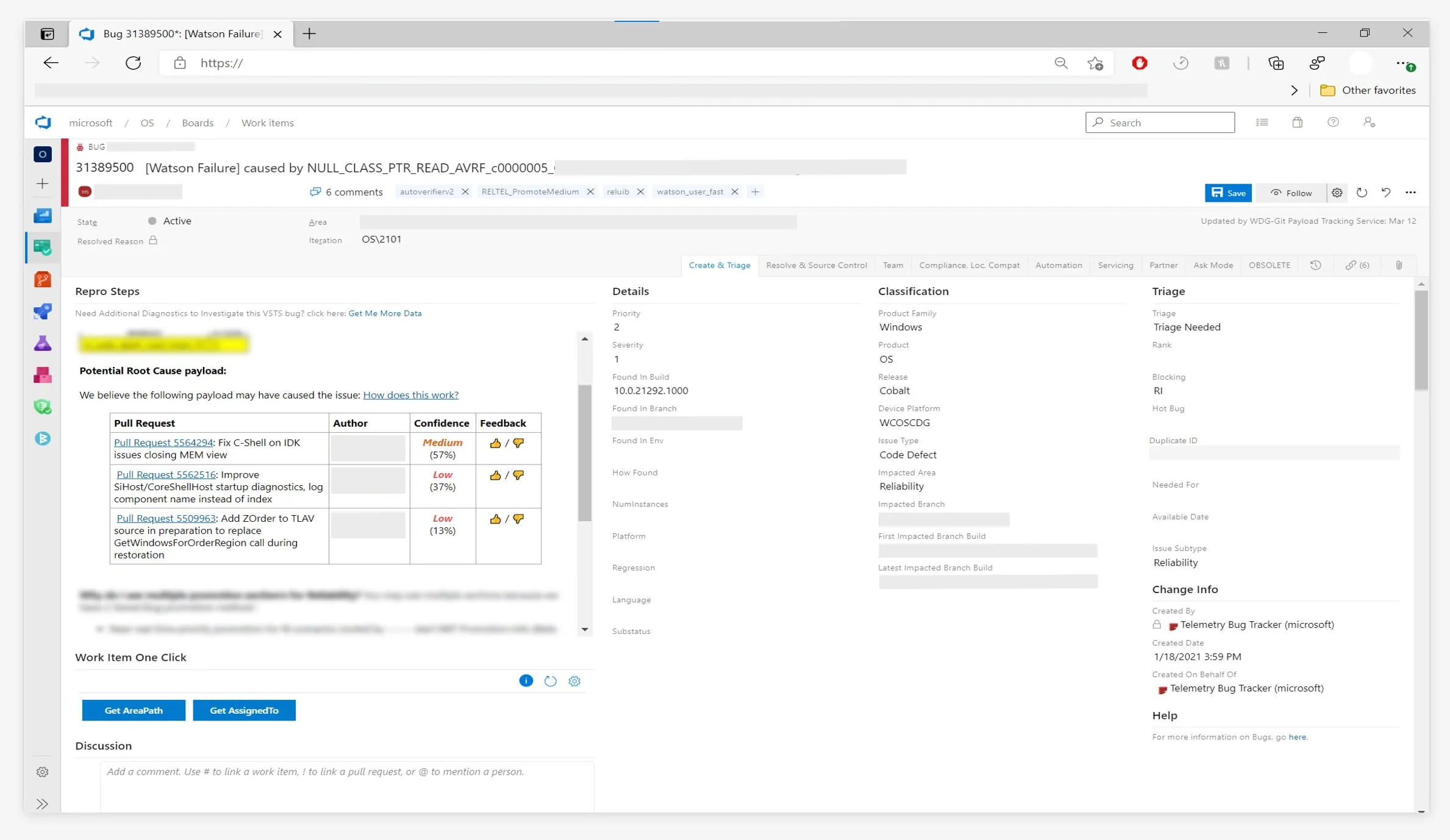Remove the reluib tag
Viewport: 1450px width, 840px height.
pos(640,191)
